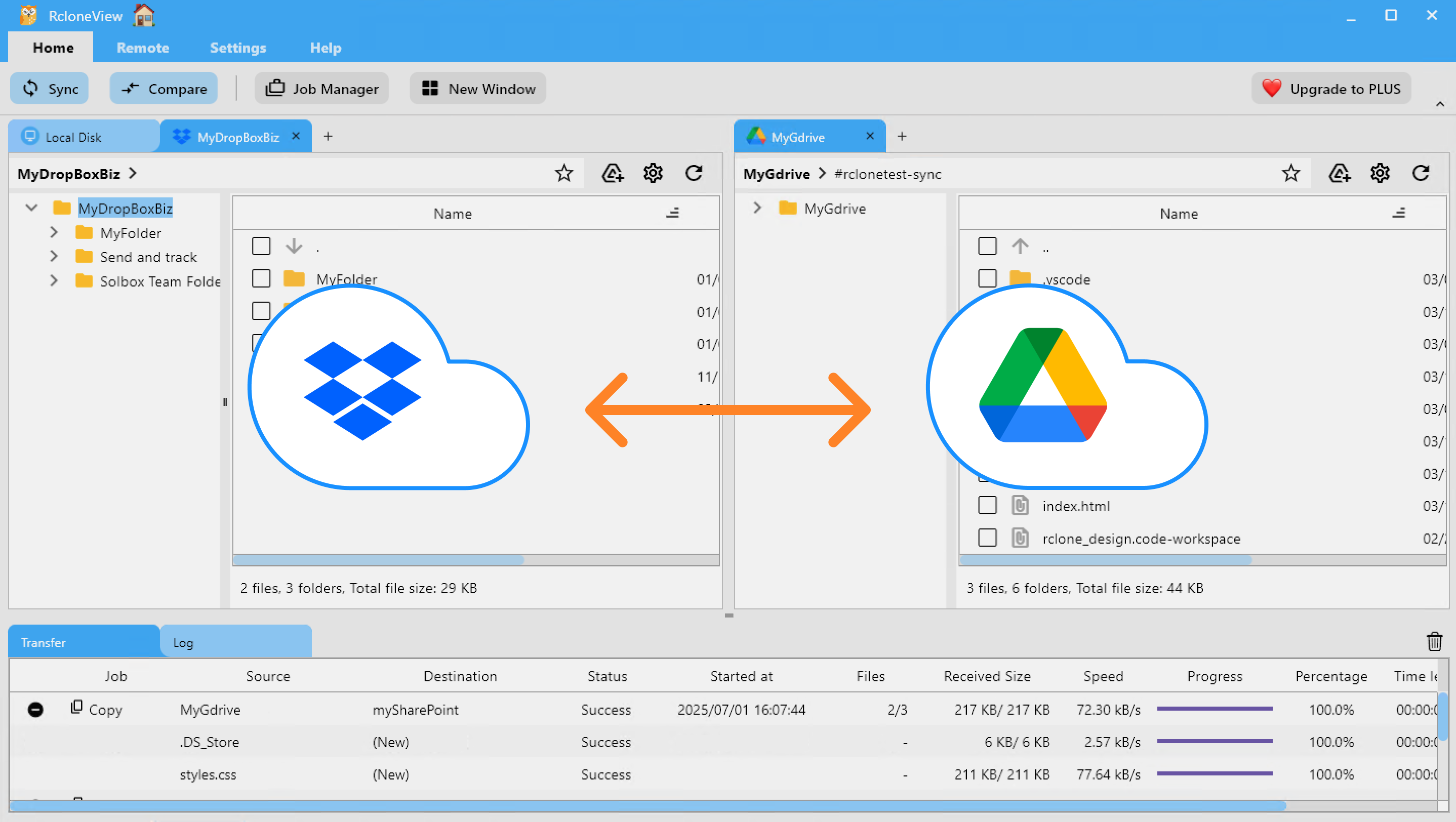1456x822 pixels.
Task: Switch to the Log tab
Action: coord(183,642)
